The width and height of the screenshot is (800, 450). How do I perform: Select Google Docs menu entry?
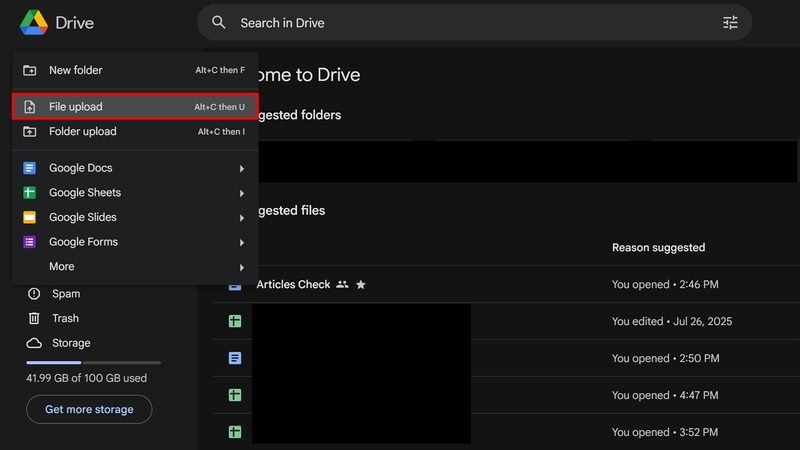coord(135,168)
